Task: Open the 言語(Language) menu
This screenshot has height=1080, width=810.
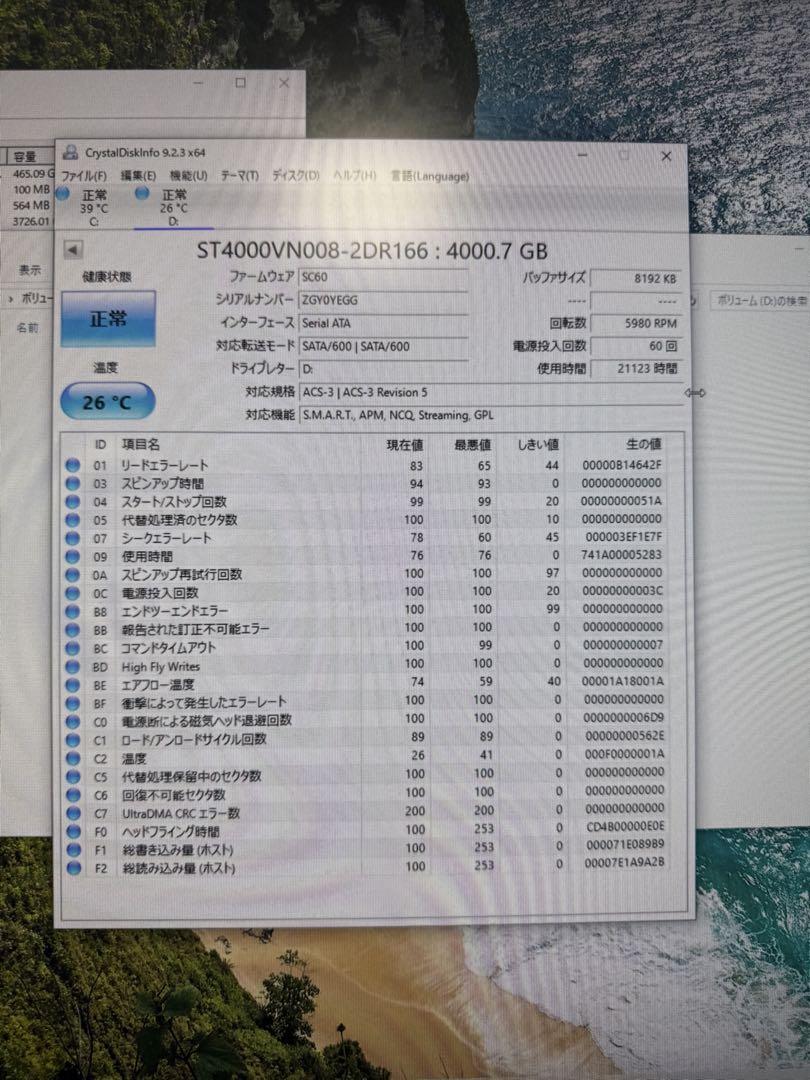Action: coord(430,176)
